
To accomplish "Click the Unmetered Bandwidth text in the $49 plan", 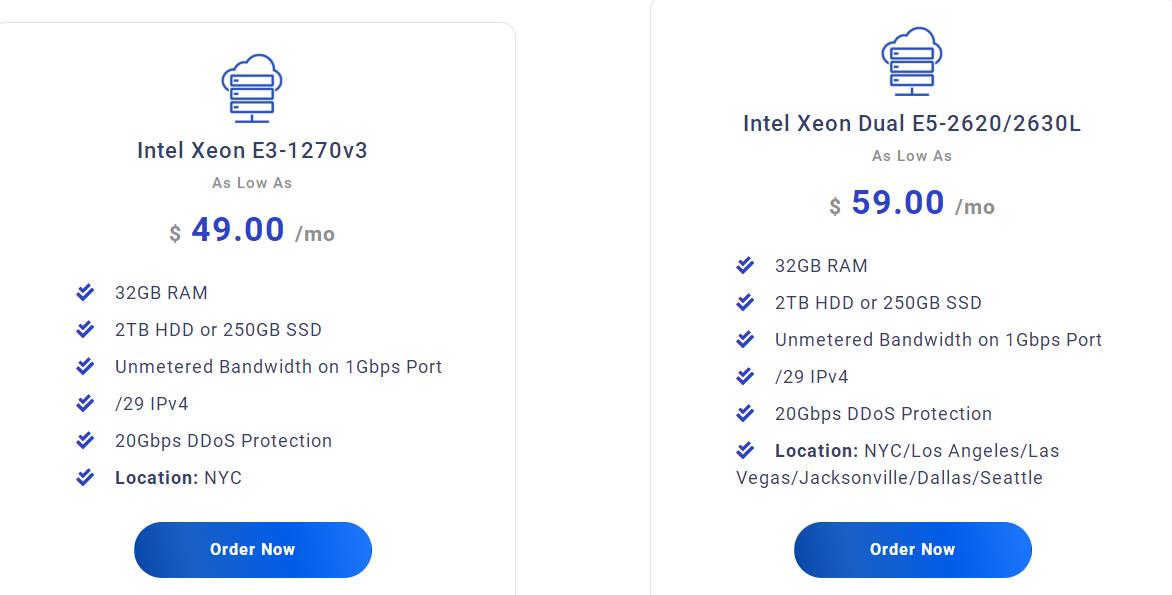I will click(278, 366).
